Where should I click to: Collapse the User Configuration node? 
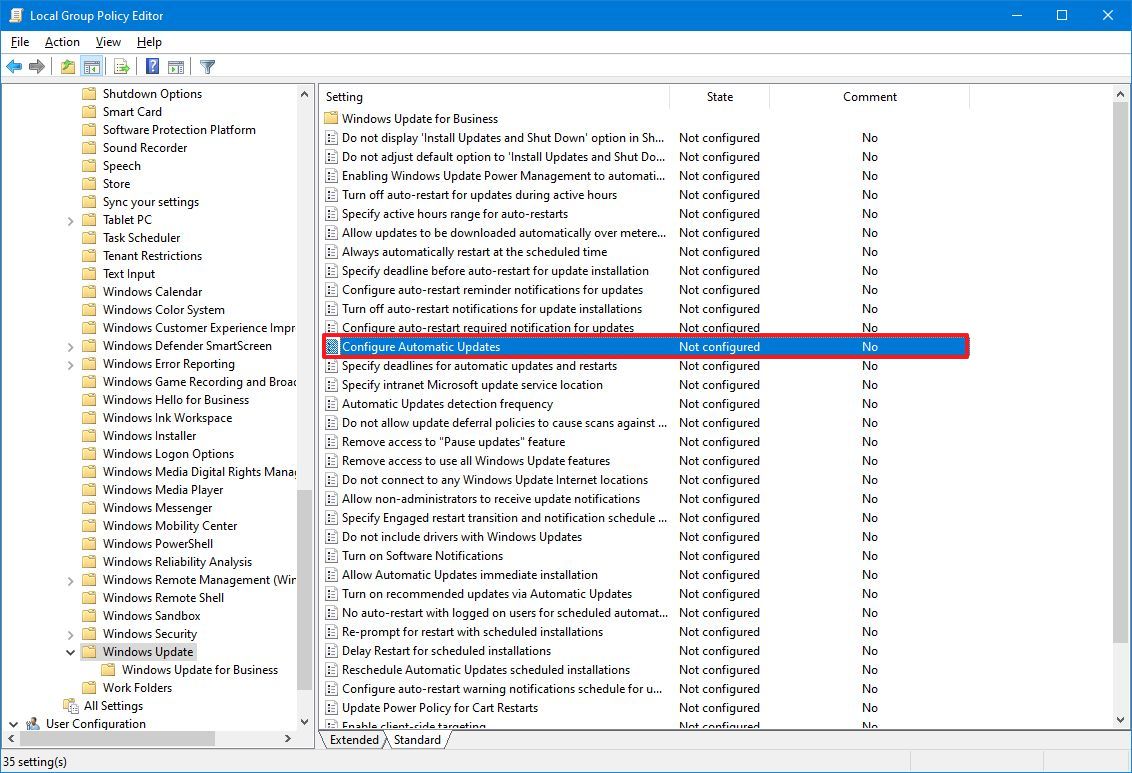(12, 723)
